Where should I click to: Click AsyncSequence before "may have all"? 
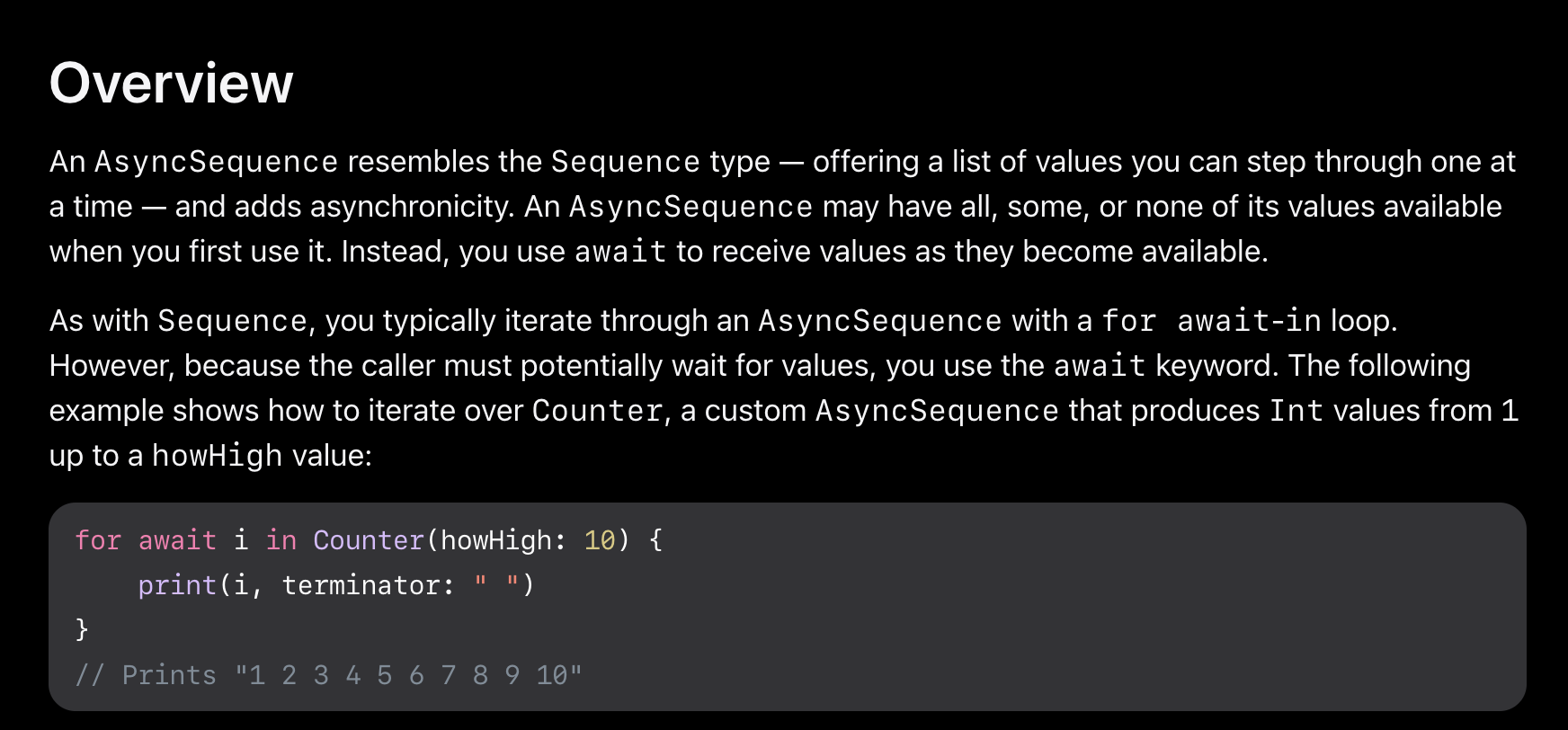tap(691, 207)
